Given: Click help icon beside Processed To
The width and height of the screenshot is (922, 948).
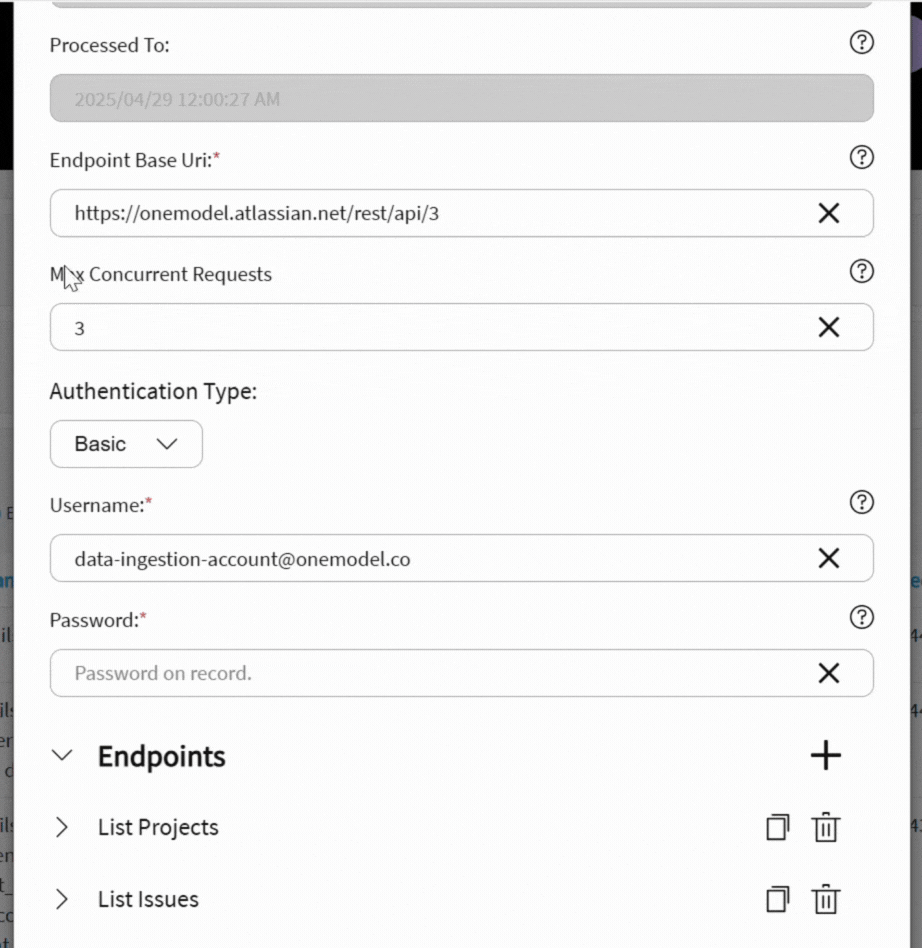Looking at the screenshot, I should point(861,42).
